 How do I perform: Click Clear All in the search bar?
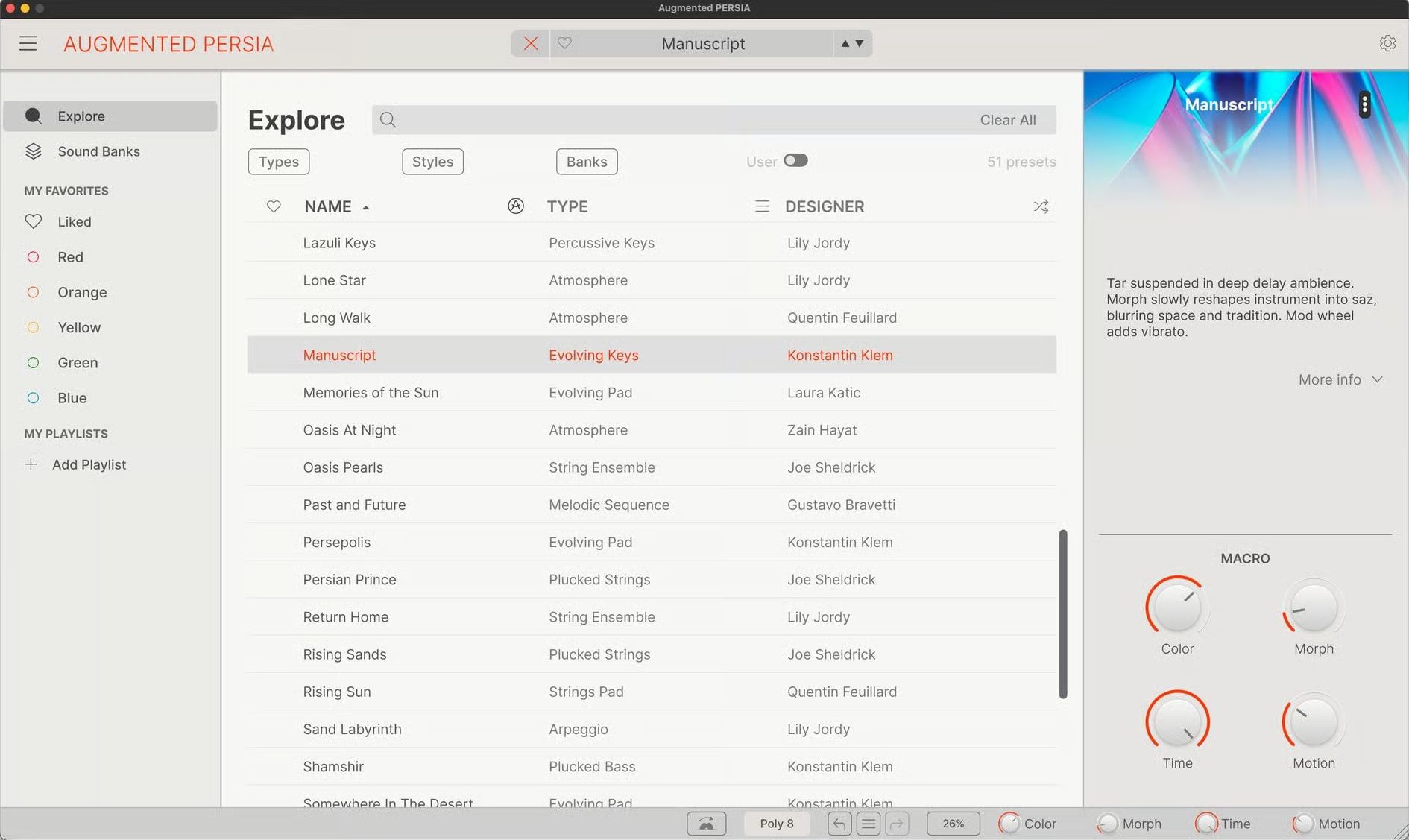click(1007, 120)
